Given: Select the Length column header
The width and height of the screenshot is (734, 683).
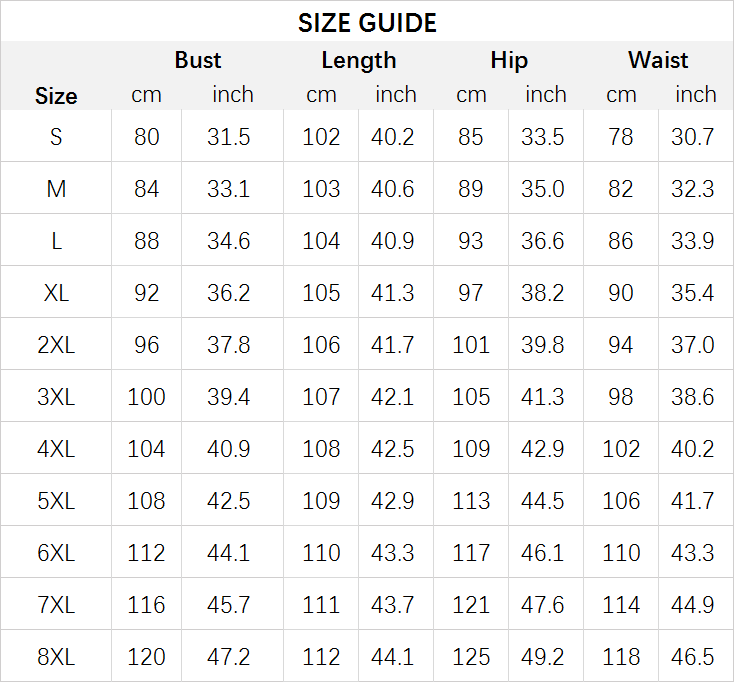Looking at the screenshot, I should pos(359,60).
